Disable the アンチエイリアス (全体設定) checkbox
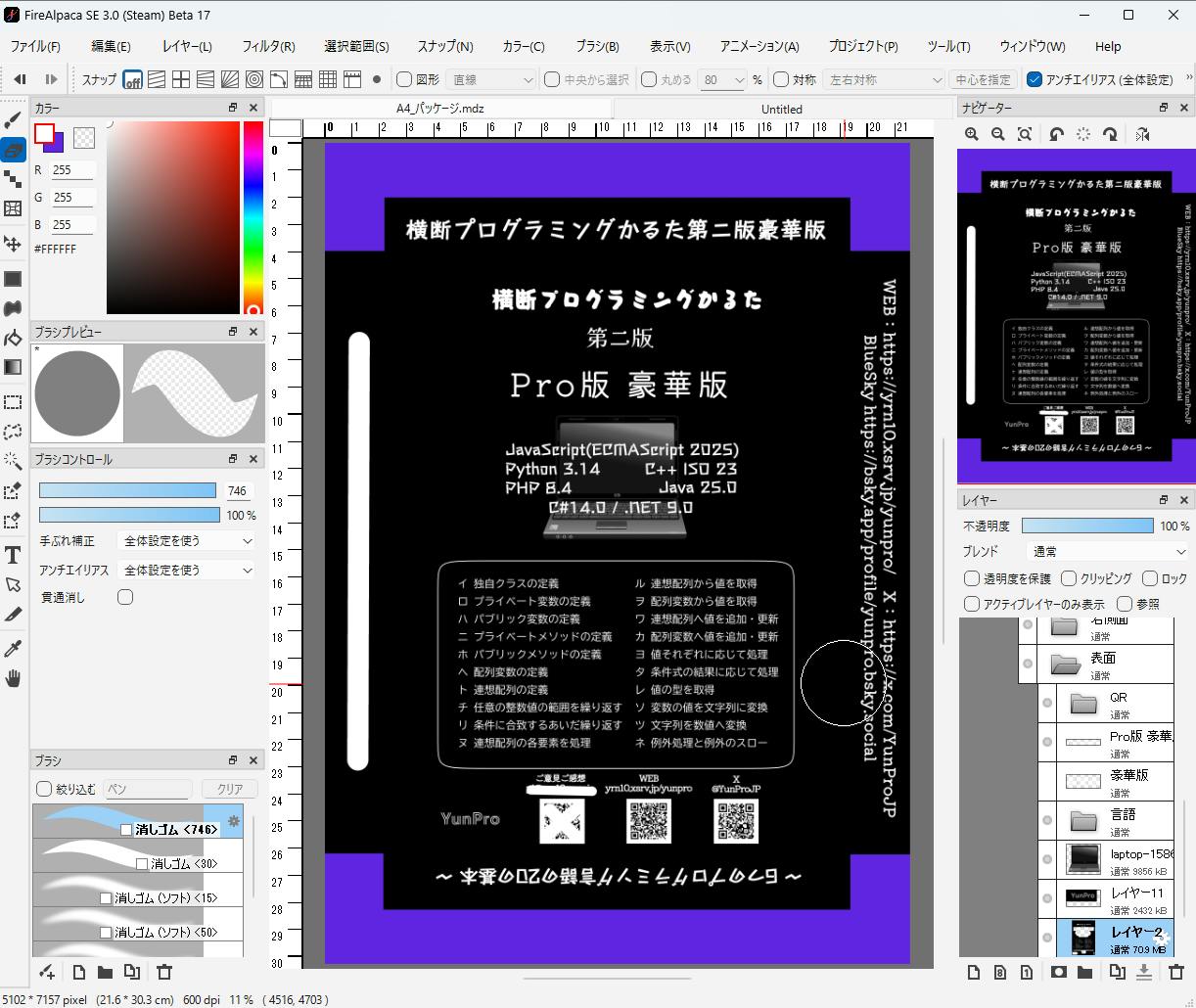The width and height of the screenshot is (1196, 1008). (1035, 80)
